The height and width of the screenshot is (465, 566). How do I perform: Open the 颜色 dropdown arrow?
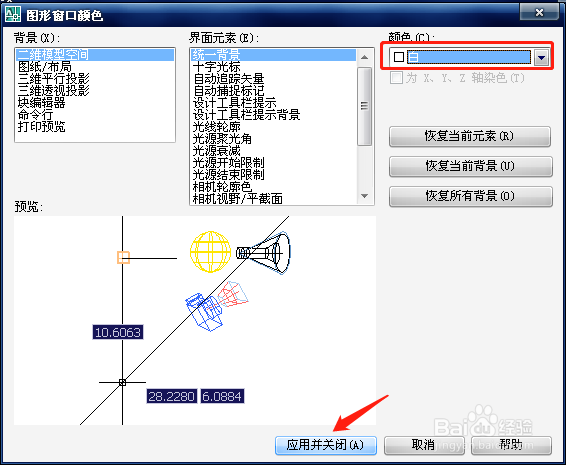click(x=541, y=57)
